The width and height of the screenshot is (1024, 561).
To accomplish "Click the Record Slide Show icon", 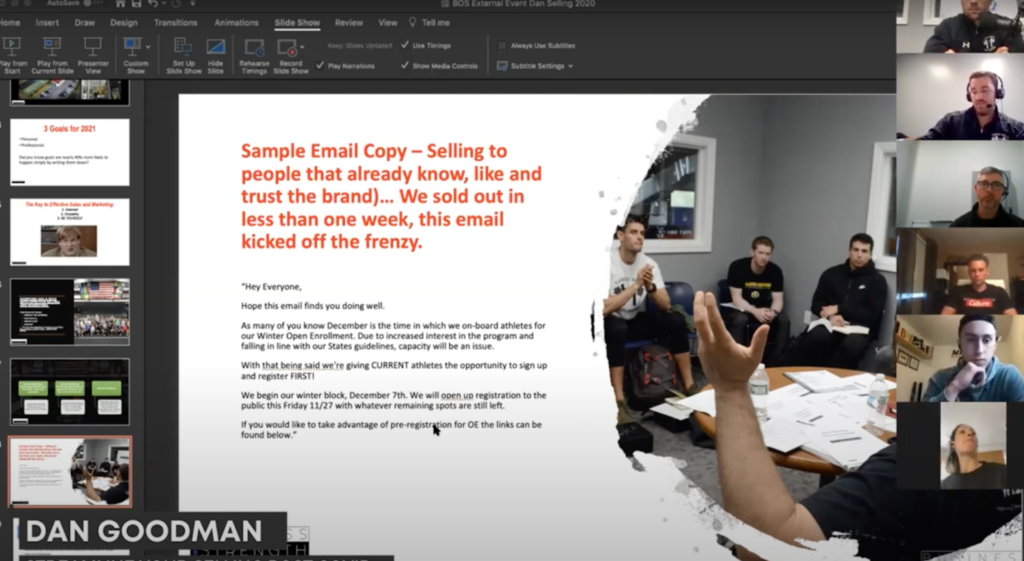I will pos(287,47).
